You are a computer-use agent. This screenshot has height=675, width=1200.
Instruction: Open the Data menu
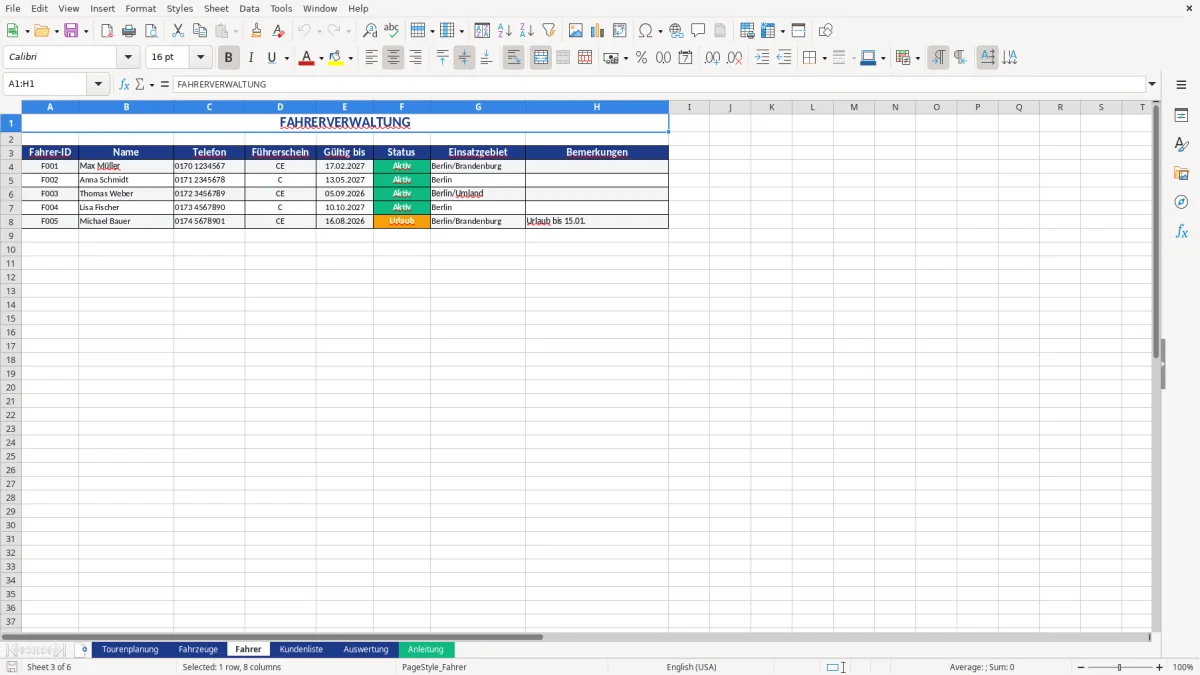tap(248, 8)
